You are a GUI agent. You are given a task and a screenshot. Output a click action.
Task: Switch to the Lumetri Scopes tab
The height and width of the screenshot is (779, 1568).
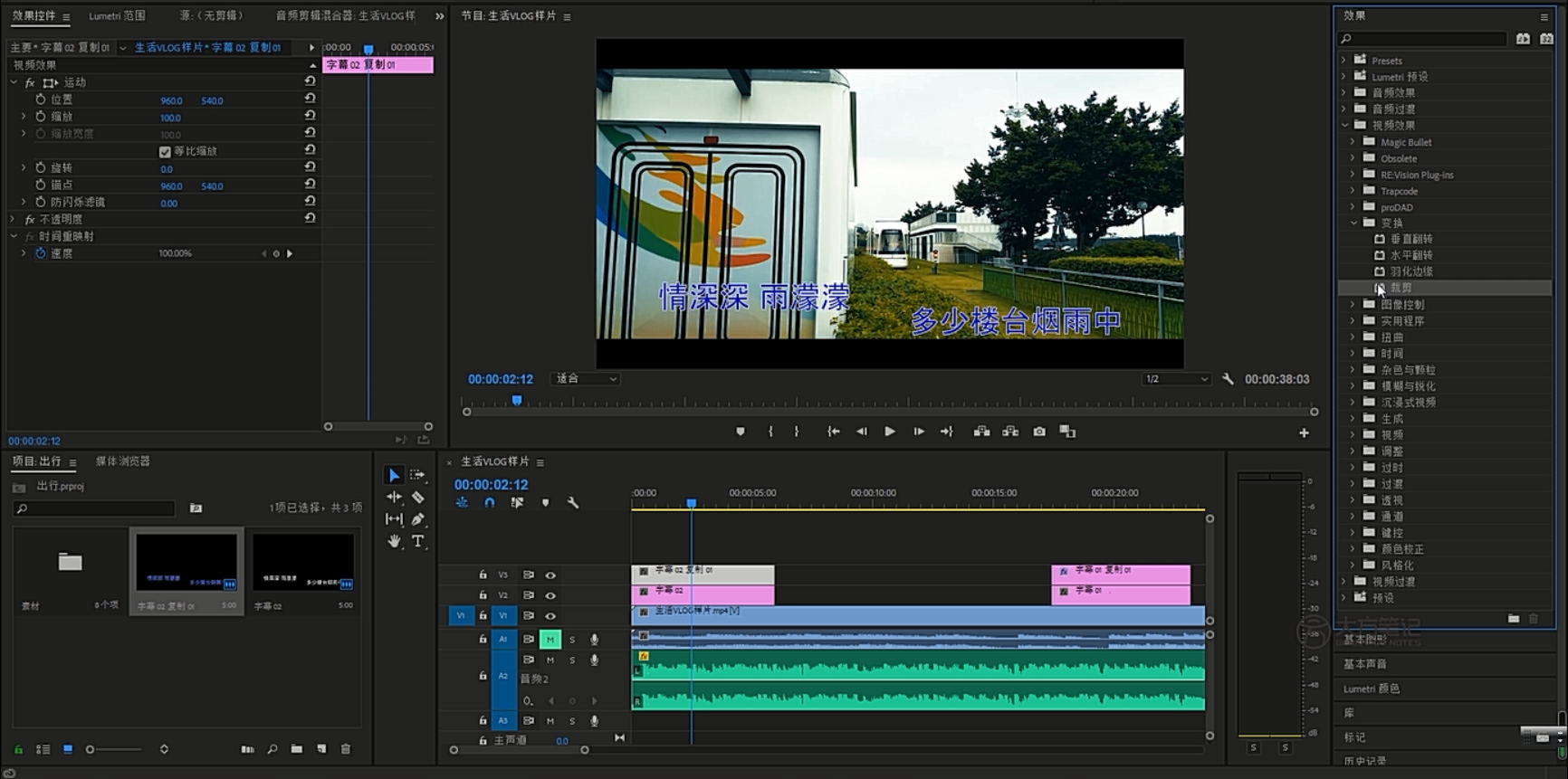117,16
